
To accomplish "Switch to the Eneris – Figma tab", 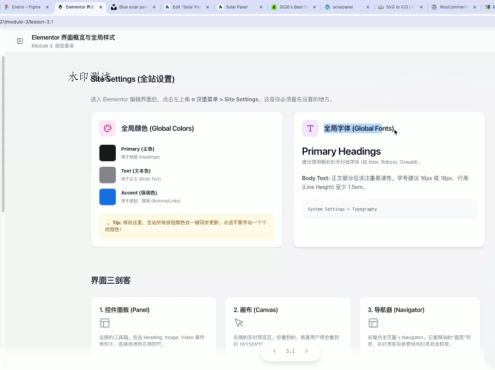I will pos(27,7).
